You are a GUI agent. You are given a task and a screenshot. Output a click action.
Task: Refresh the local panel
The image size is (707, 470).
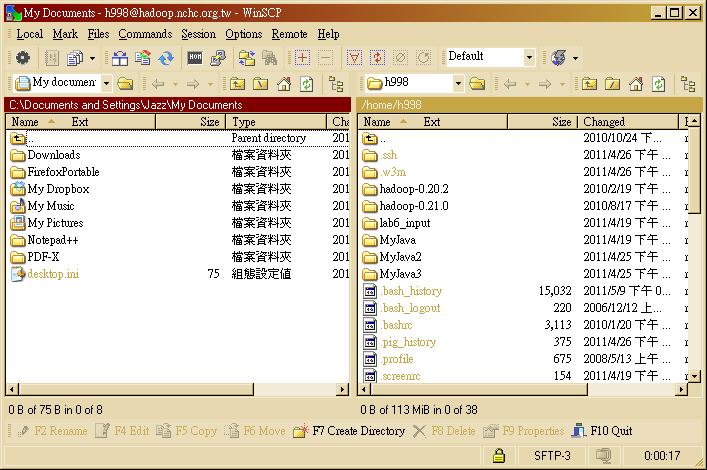point(307,84)
